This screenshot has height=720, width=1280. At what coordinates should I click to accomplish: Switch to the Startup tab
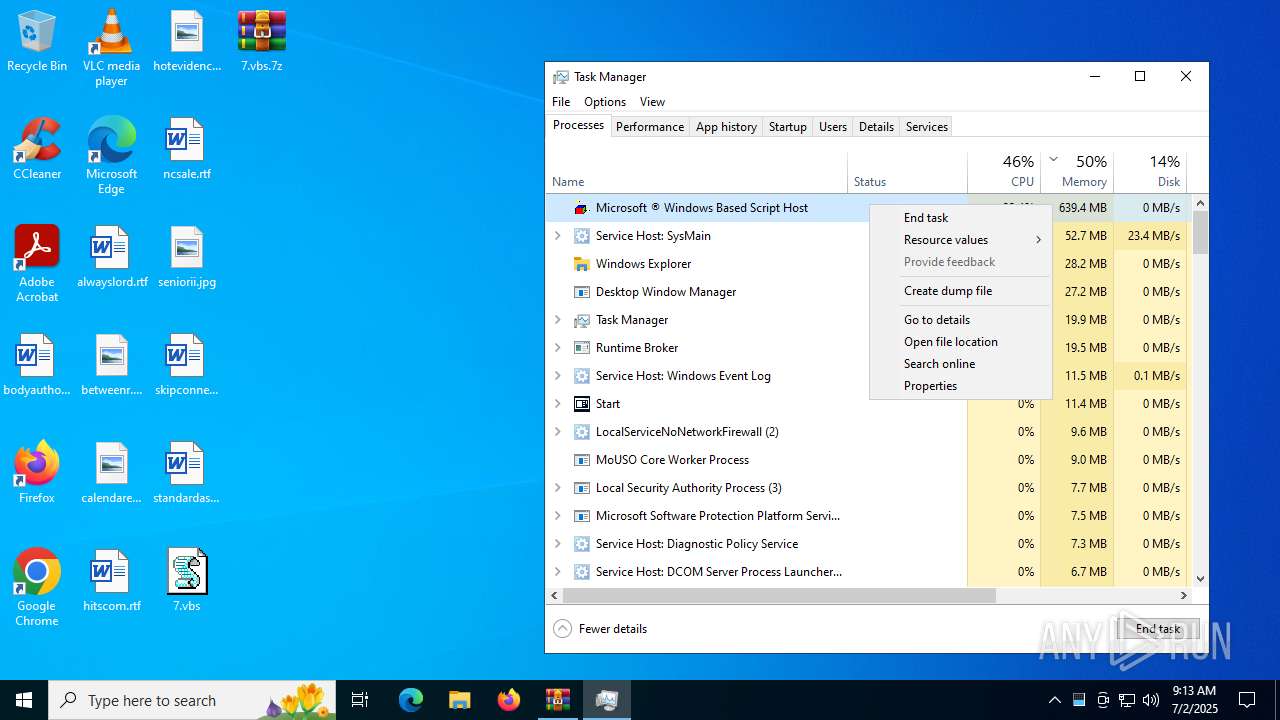(788, 127)
